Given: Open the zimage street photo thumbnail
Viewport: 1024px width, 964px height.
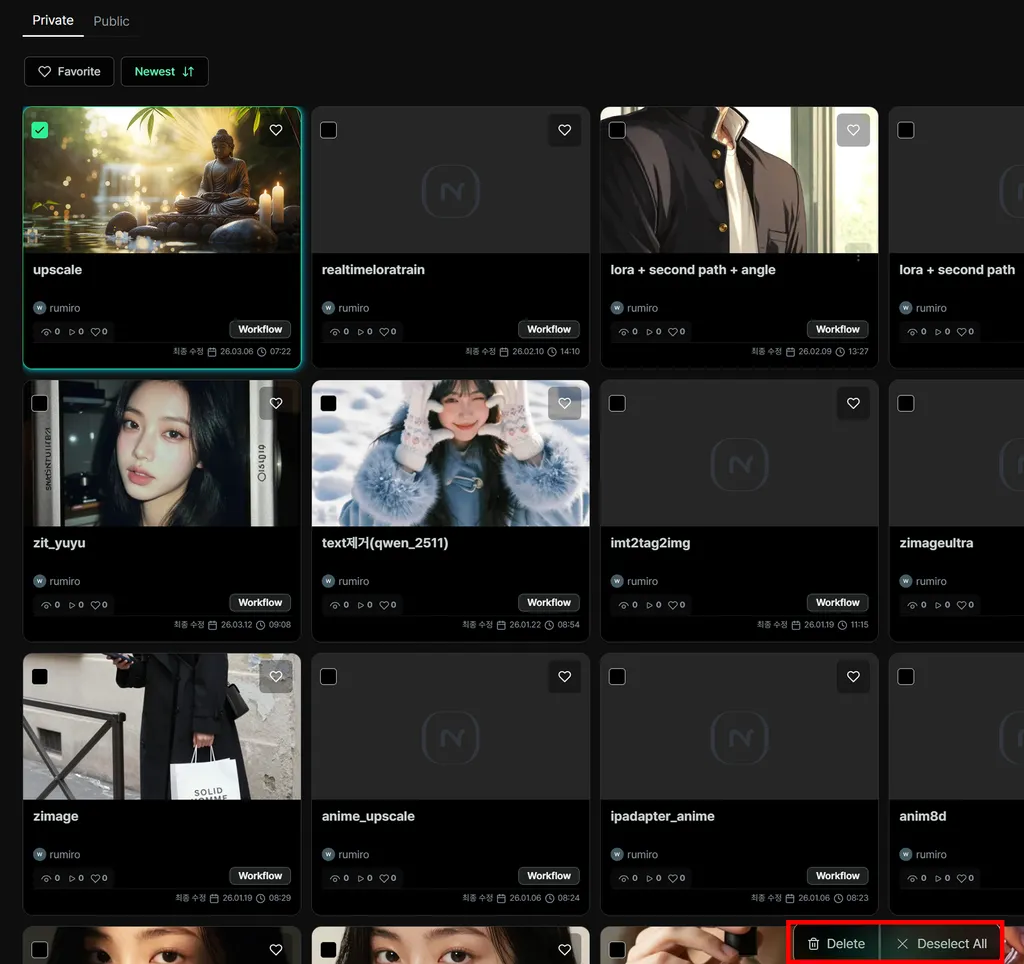Looking at the screenshot, I should click(x=162, y=726).
